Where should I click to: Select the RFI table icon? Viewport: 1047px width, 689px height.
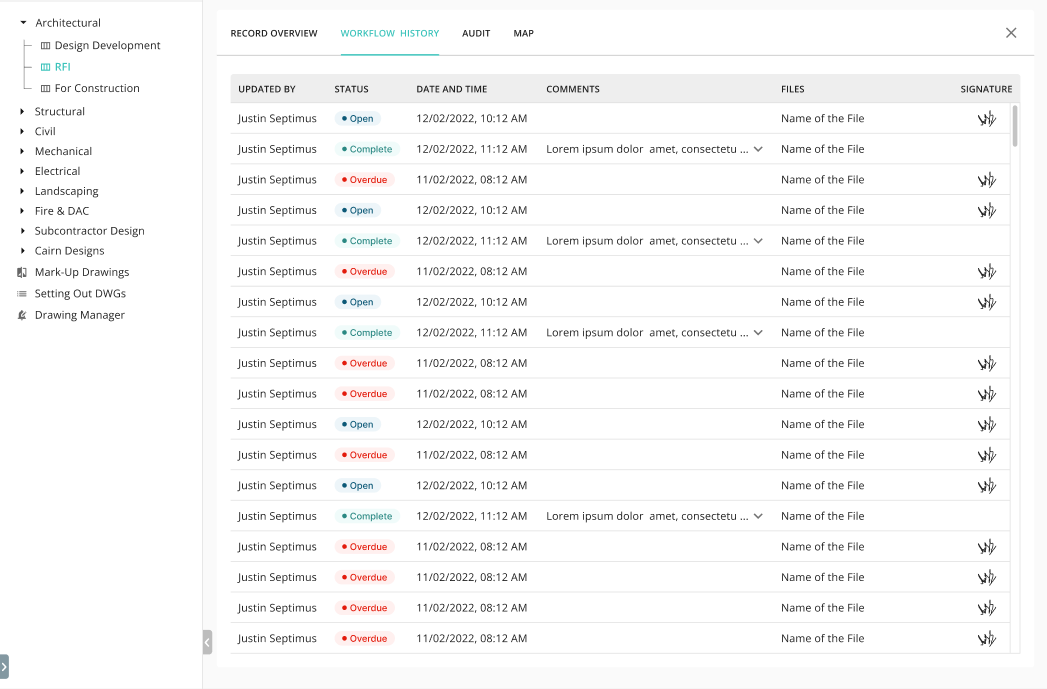tap(45, 67)
